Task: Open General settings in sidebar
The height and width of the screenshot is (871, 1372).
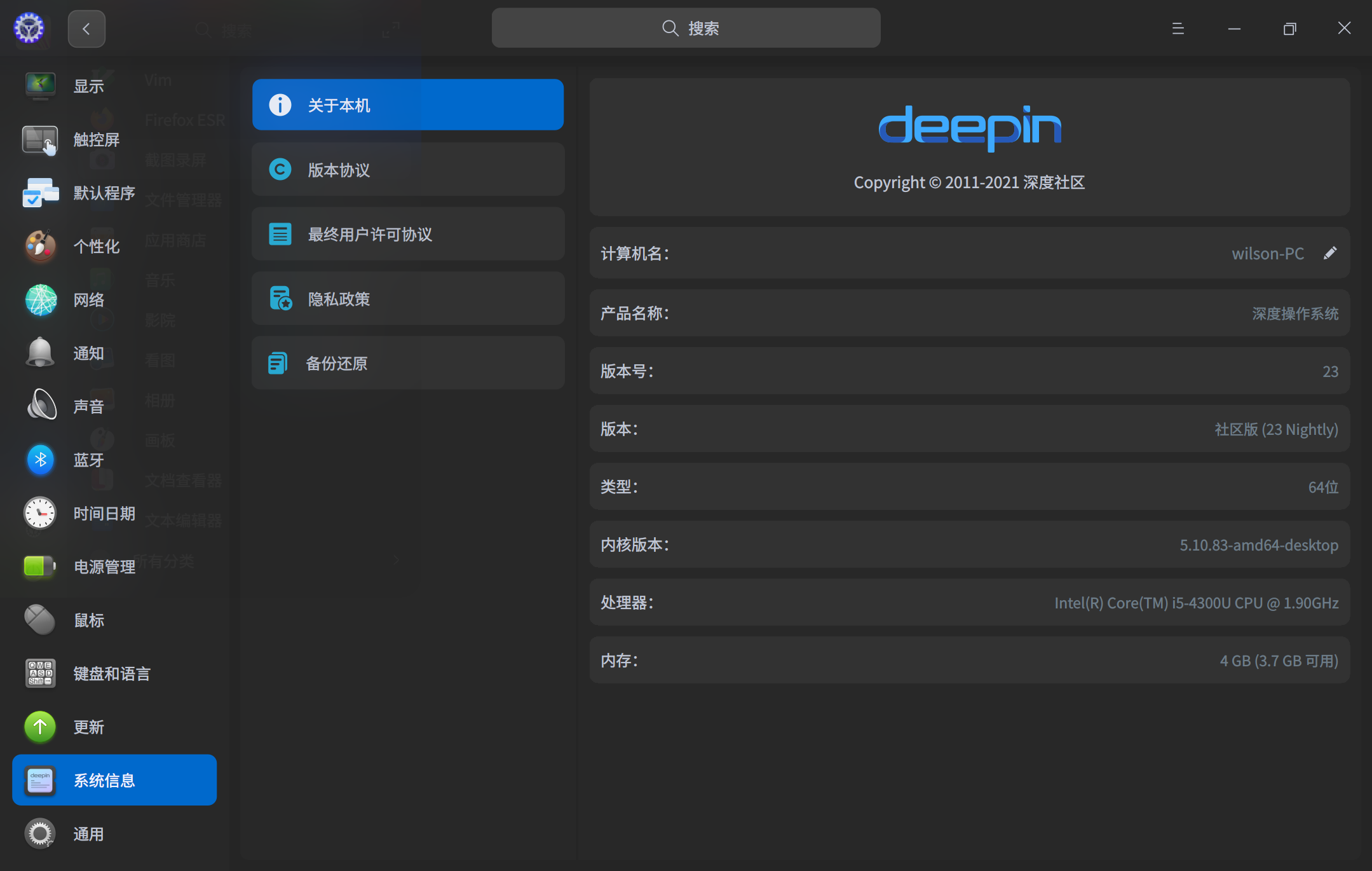Action: coord(89,833)
